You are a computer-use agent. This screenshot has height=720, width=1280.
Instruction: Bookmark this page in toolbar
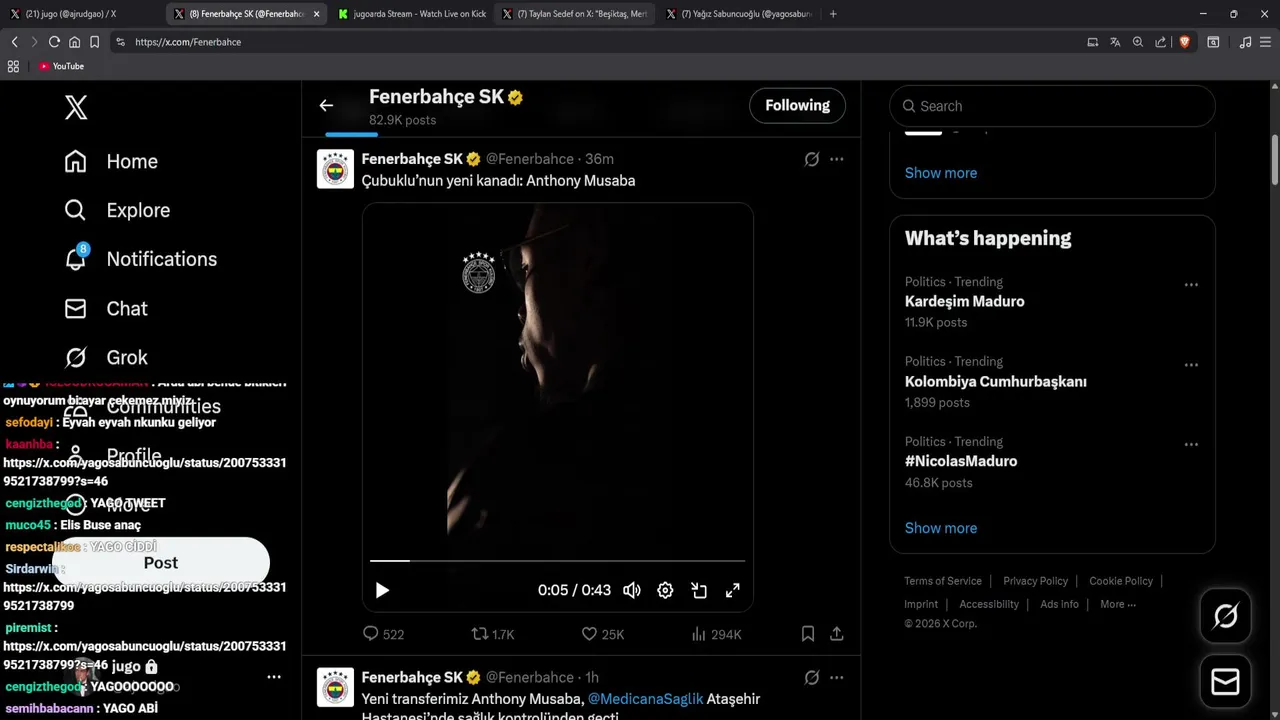pyautogui.click(x=94, y=42)
